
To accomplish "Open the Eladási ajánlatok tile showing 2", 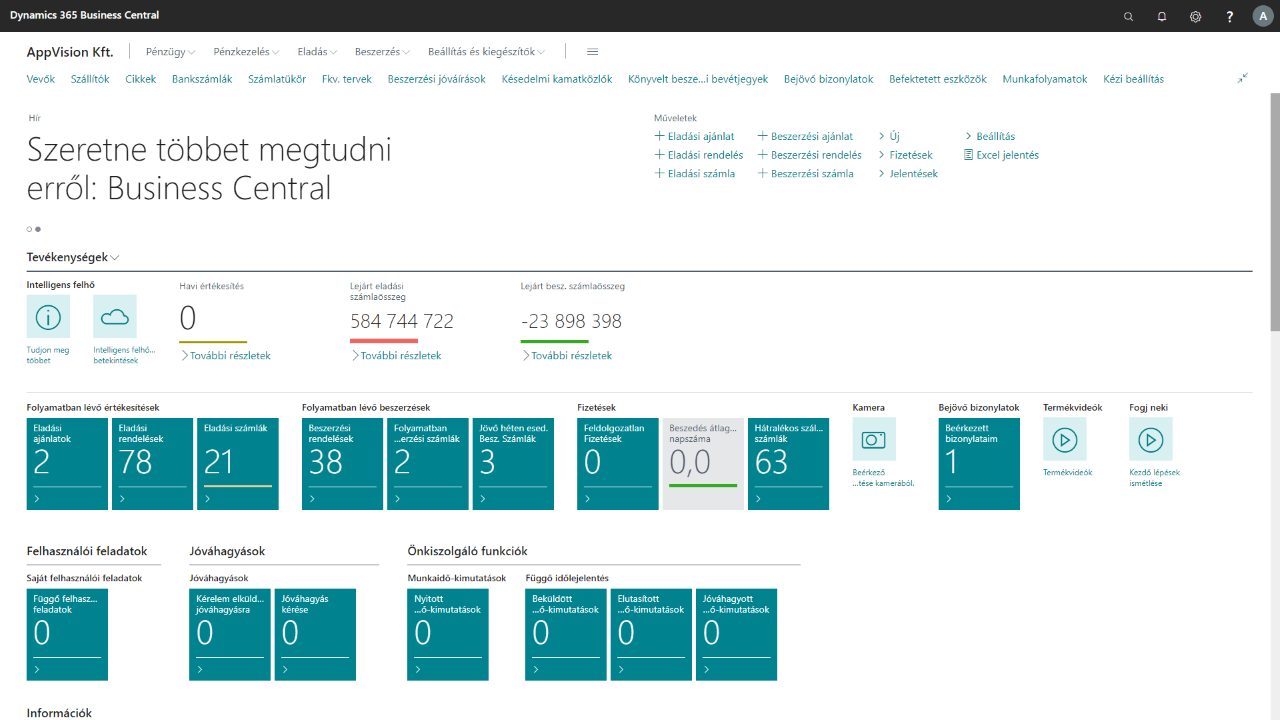I will 67,464.
